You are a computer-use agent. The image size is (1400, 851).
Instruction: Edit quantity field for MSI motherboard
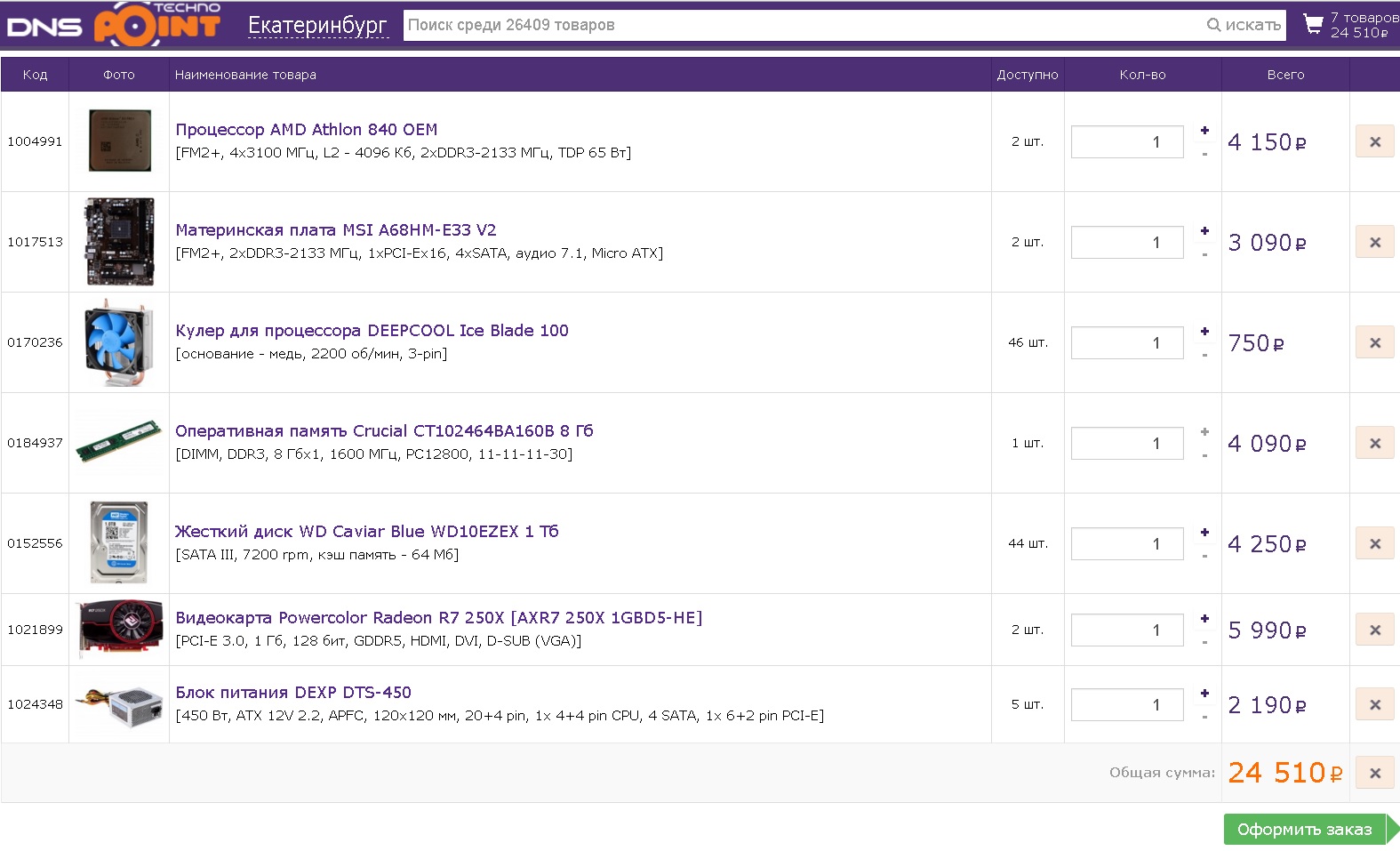pyautogui.click(x=1127, y=242)
